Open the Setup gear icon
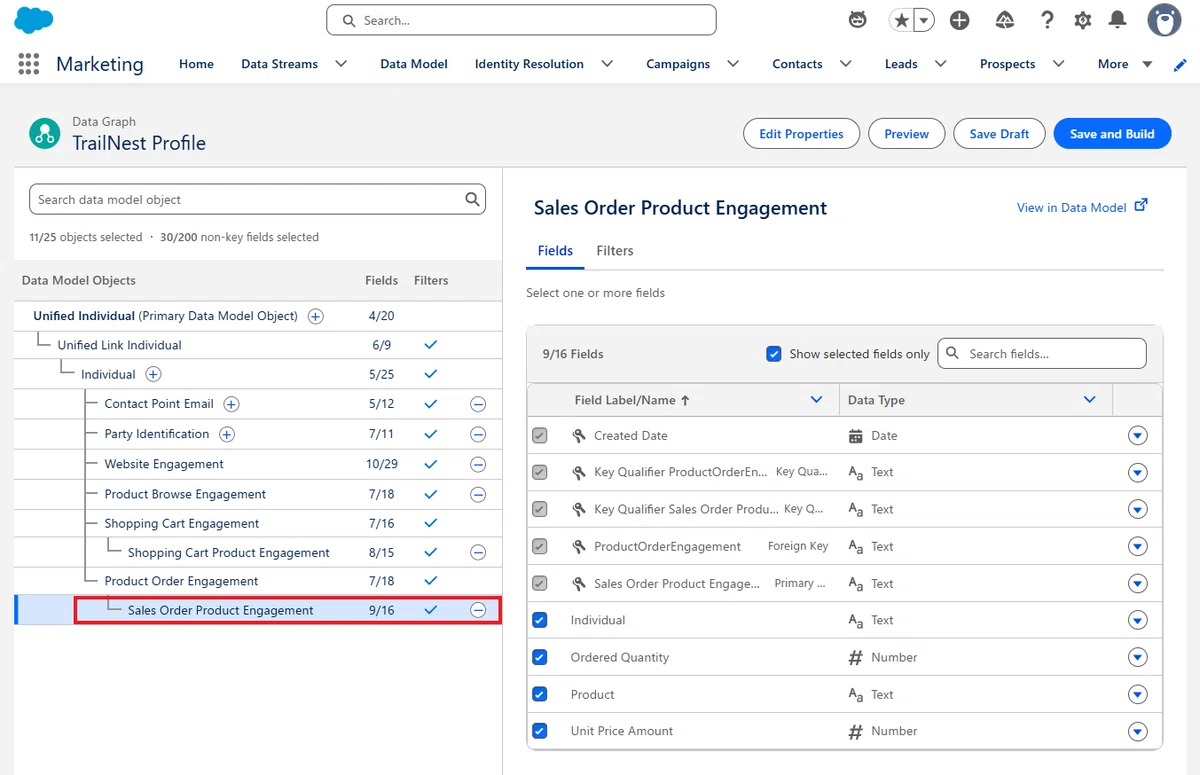Viewport: 1200px width, 775px height. coord(1082,20)
